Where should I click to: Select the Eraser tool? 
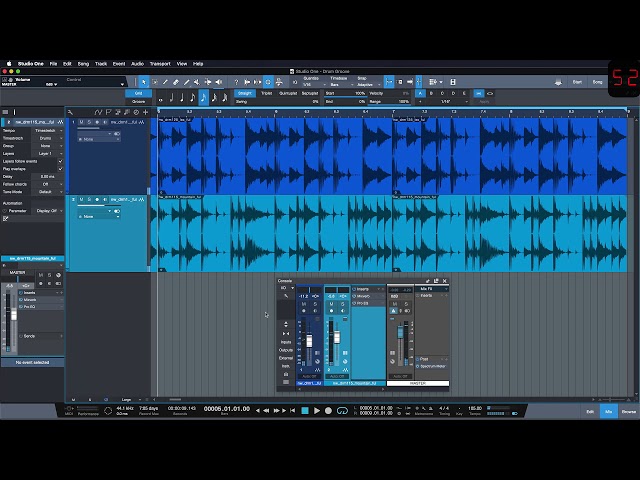click(176, 82)
